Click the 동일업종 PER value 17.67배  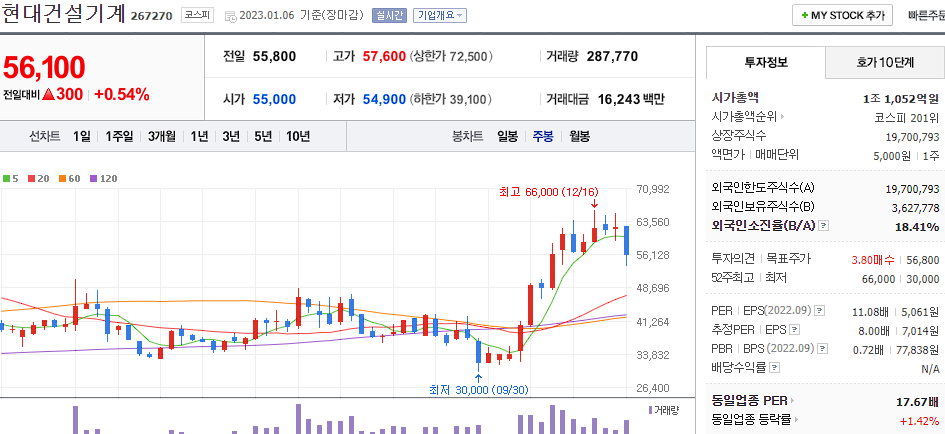pos(918,401)
